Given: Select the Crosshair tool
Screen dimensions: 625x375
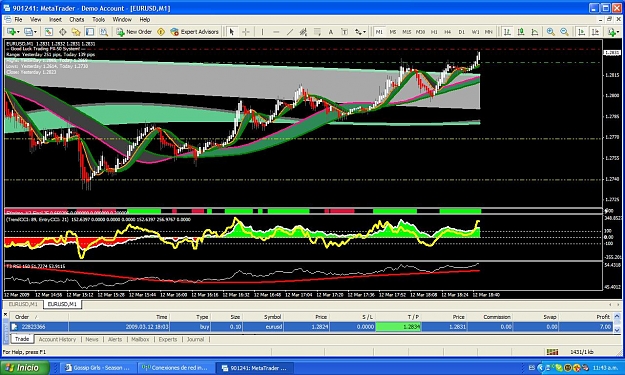Looking at the screenshot, I should tap(246, 32).
